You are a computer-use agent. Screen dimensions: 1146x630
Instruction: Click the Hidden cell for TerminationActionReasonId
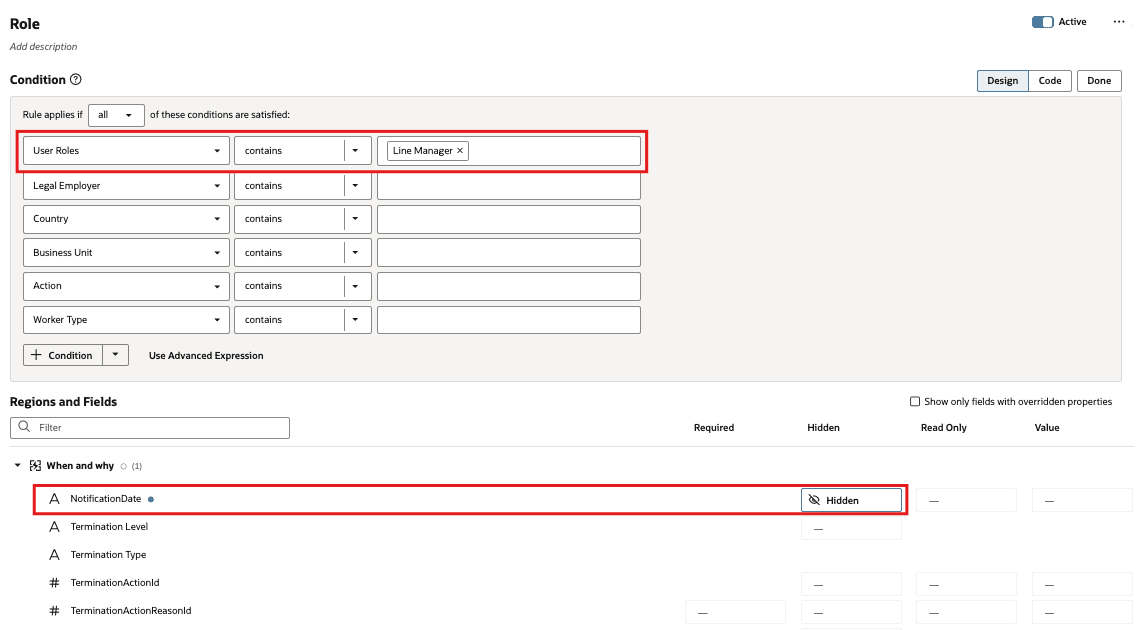[851, 612]
